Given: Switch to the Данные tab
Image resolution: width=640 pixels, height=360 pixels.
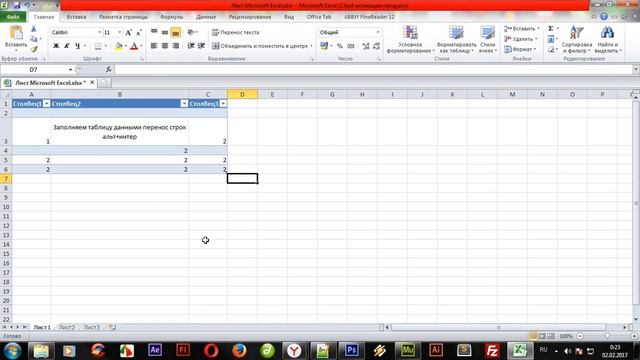Looking at the screenshot, I should 206,17.
